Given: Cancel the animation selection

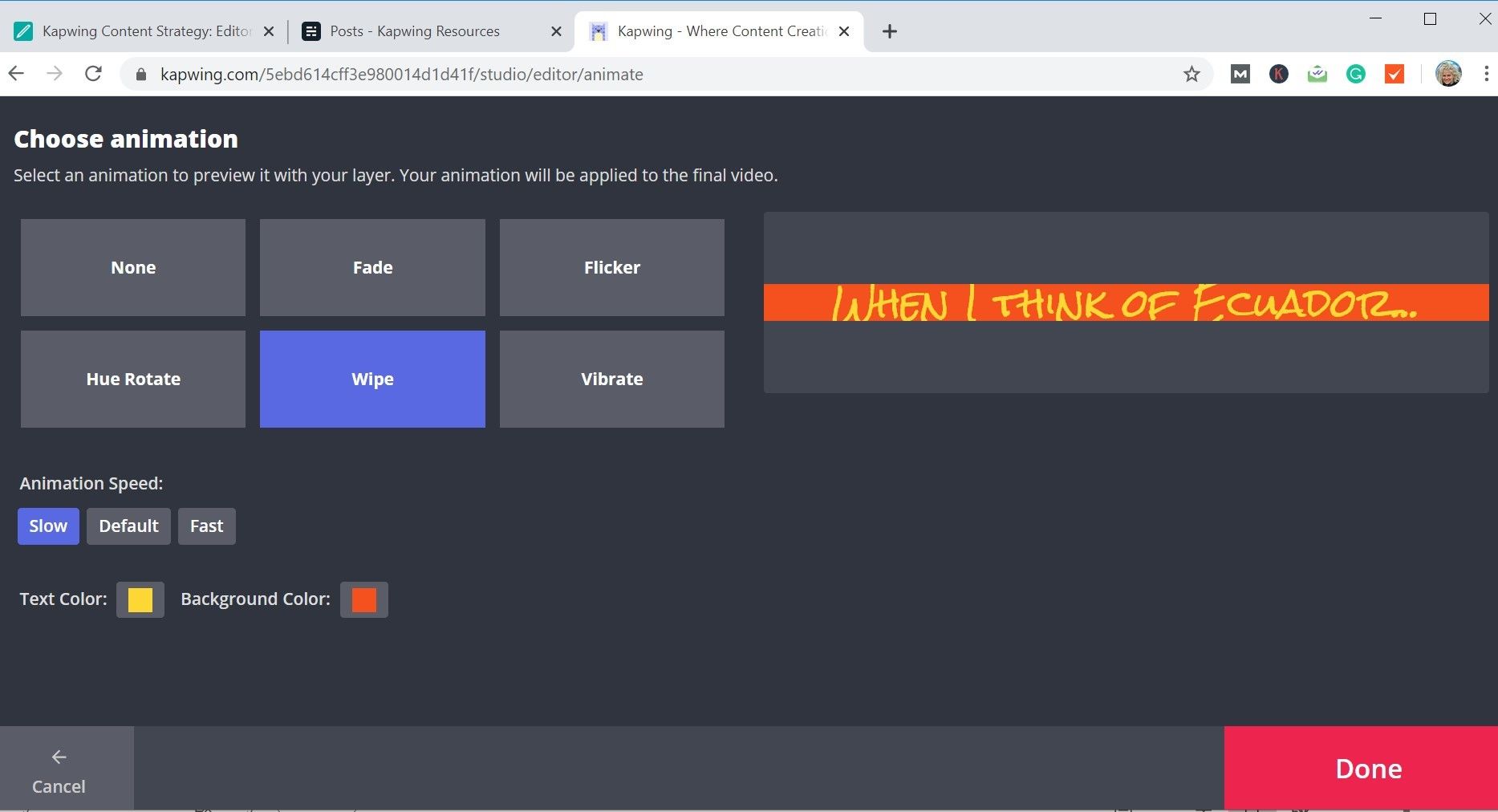Looking at the screenshot, I should click(59, 770).
